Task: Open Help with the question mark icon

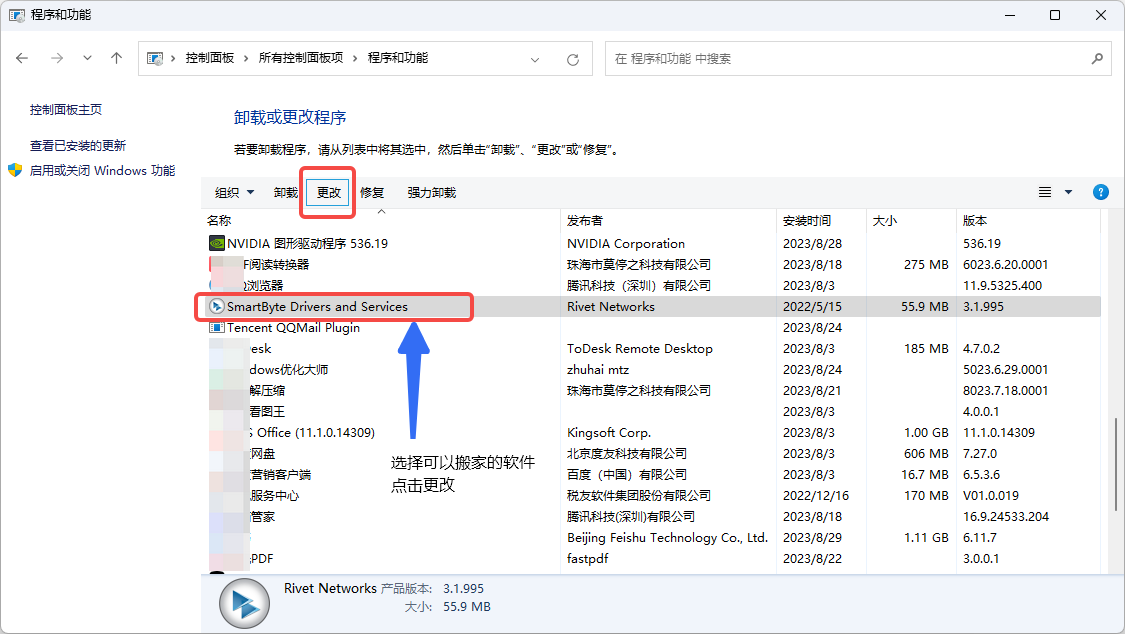Action: [x=1101, y=192]
